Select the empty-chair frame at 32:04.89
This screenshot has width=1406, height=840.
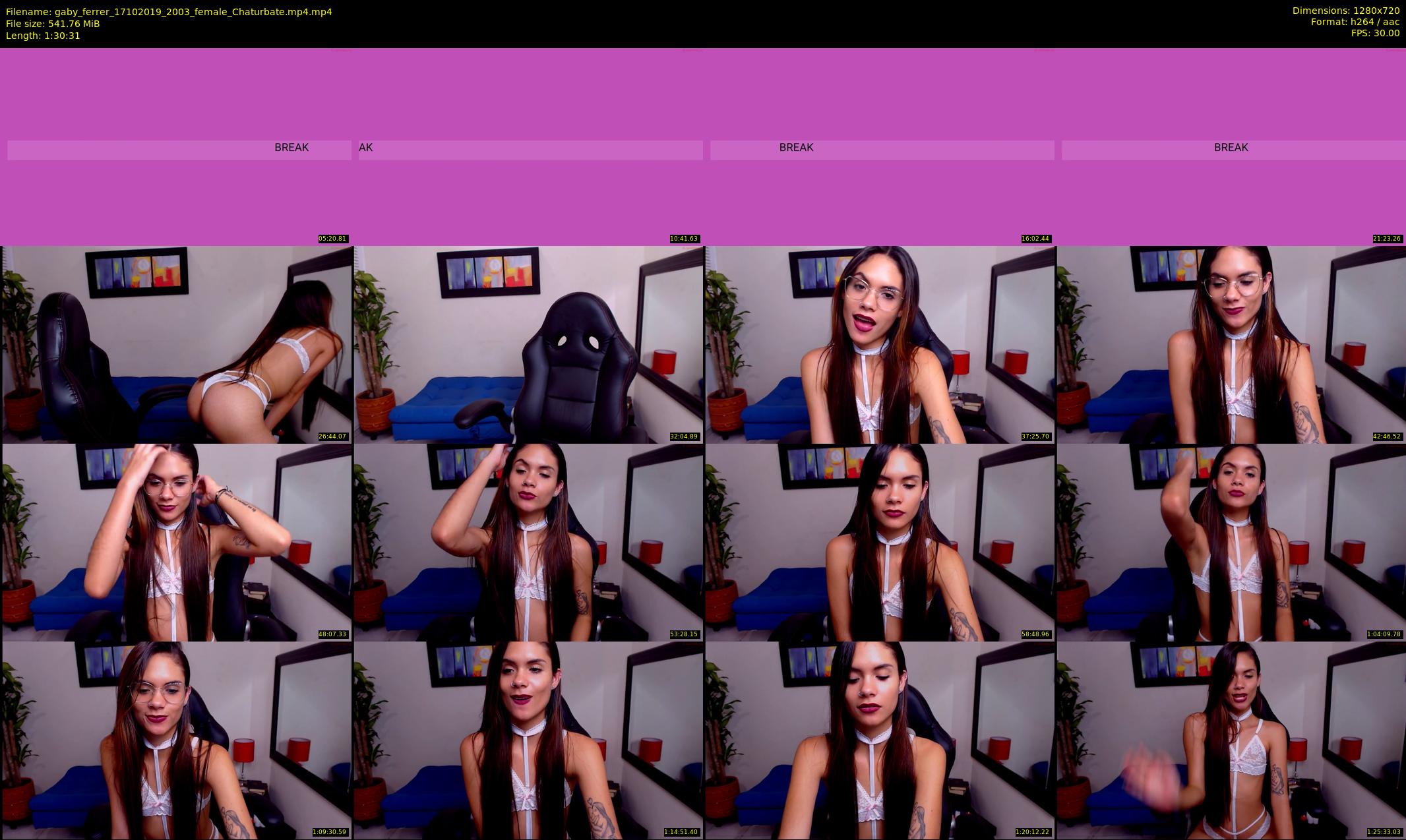[x=528, y=344]
